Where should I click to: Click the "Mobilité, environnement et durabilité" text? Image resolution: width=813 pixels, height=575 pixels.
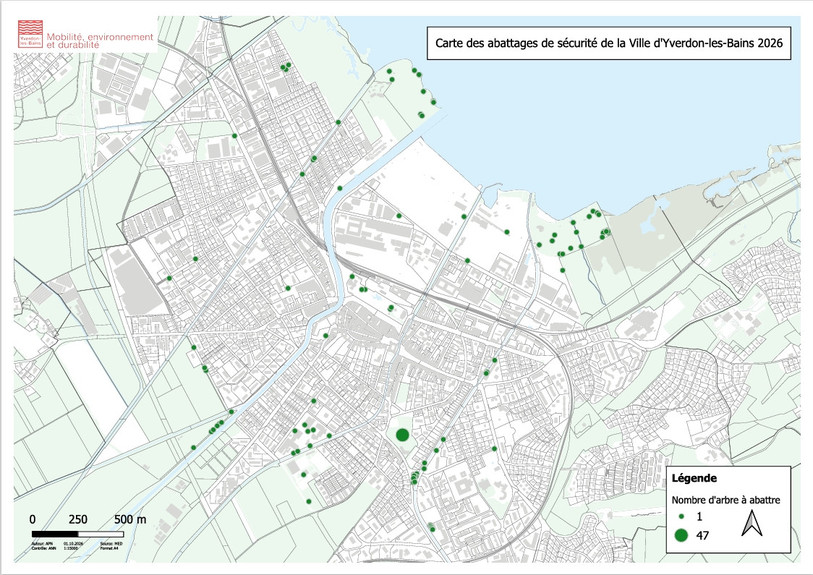[x=100, y=41]
